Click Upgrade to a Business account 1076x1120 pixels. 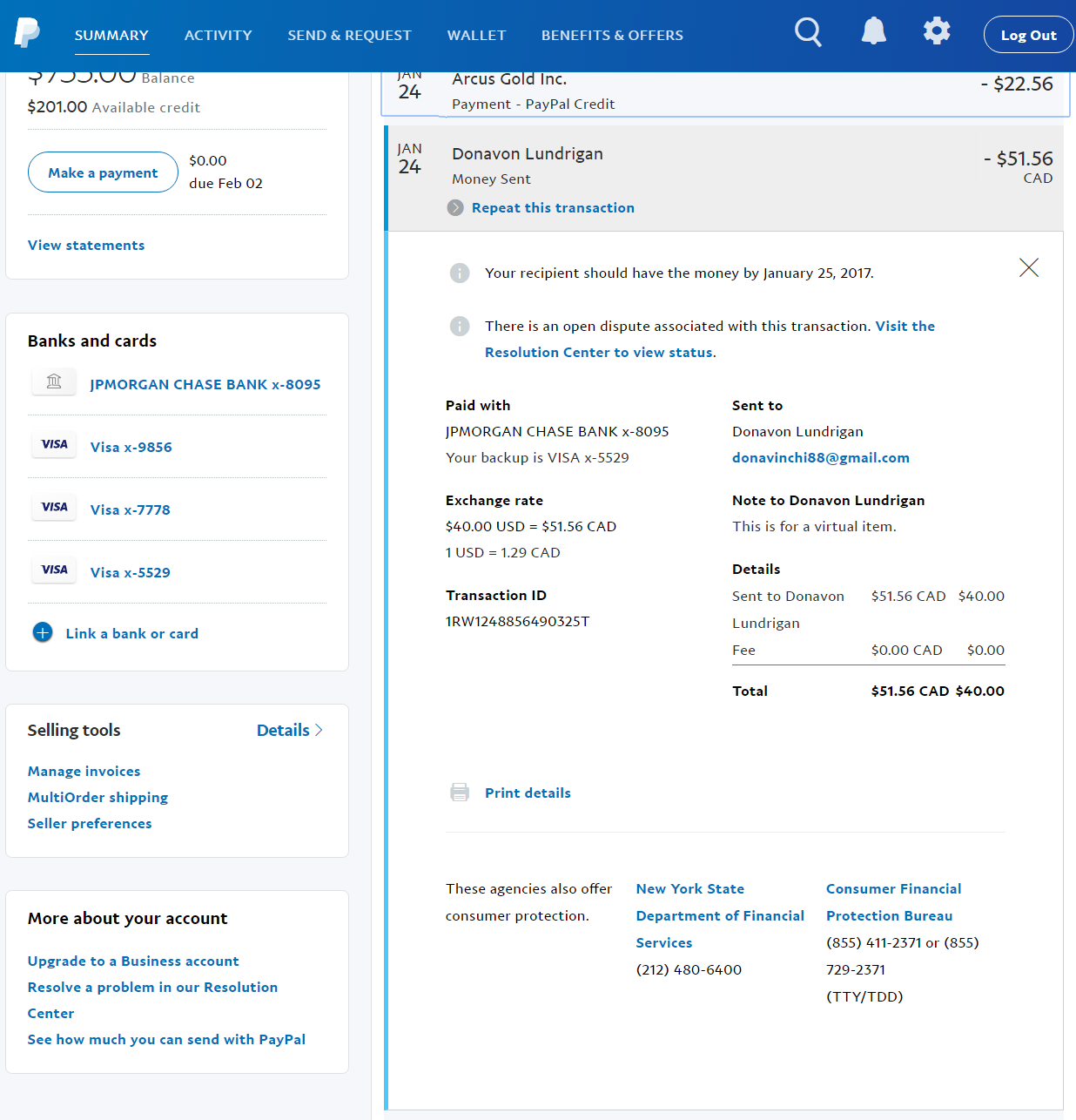point(133,961)
